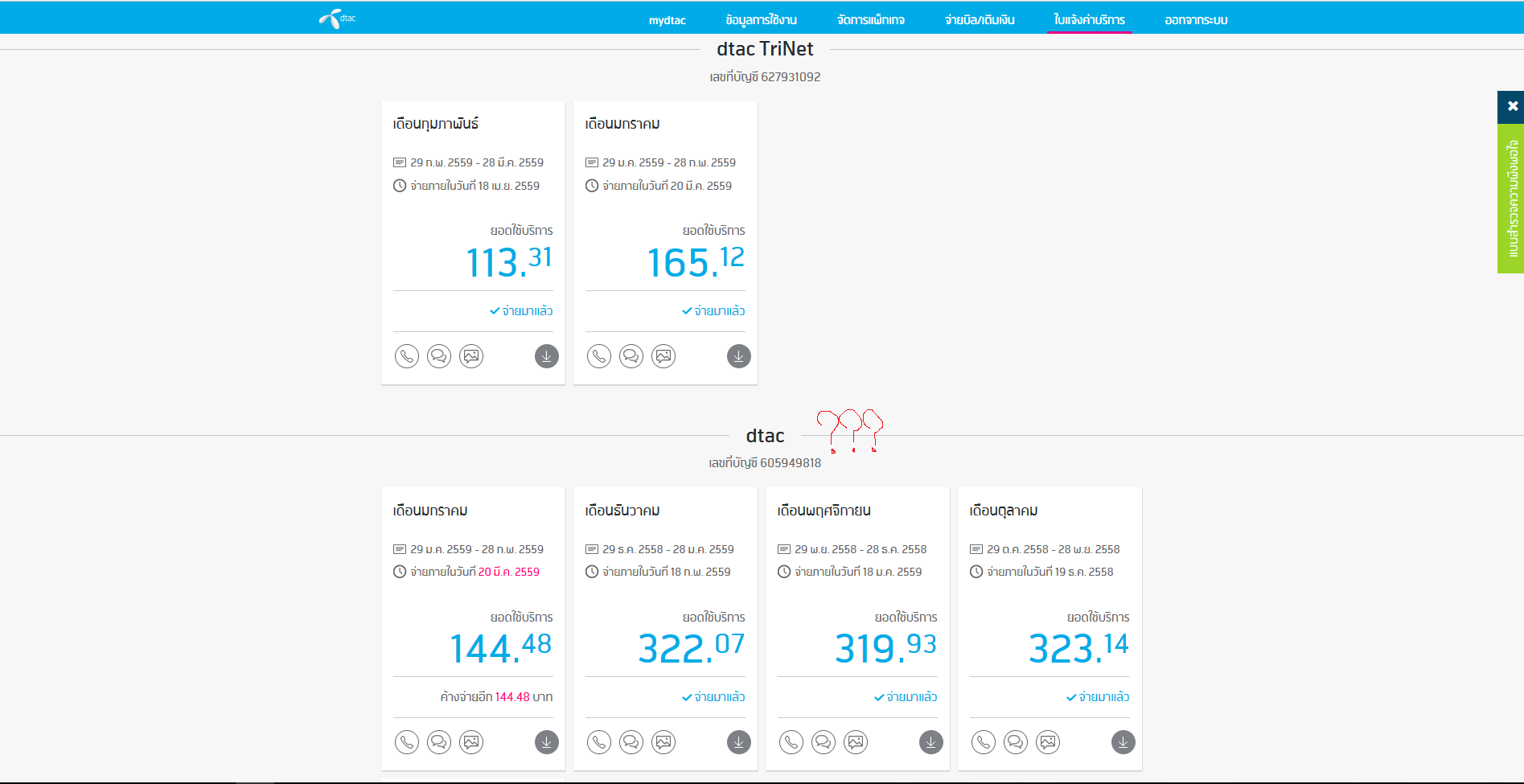This screenshot has height=784, width=1524.
Task: Click the image icon on the 144.48 card
Action: [471, 742]
